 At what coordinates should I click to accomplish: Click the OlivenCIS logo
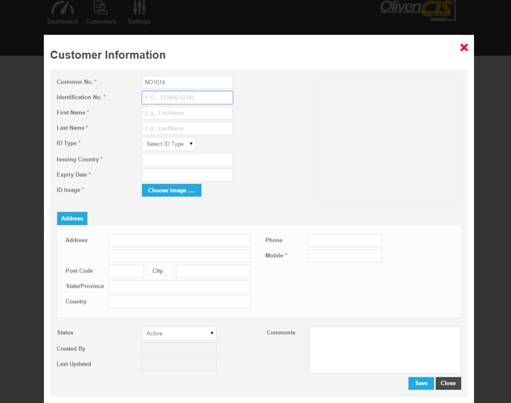(x=418, y=9)
